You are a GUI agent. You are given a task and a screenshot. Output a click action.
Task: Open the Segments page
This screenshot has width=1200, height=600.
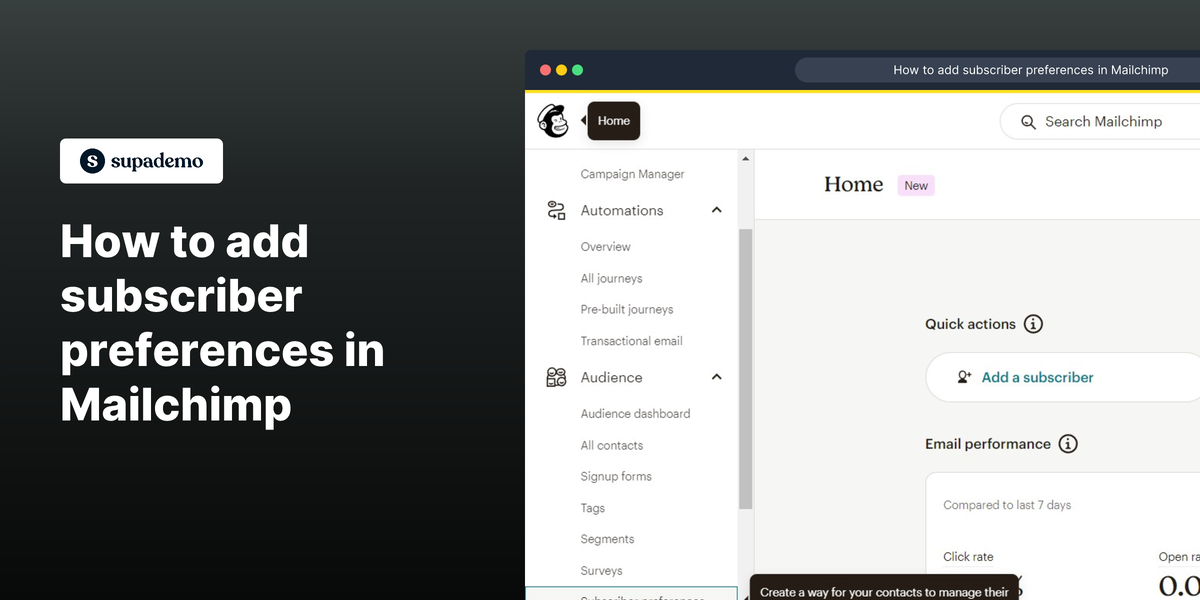tap(607, 539)
